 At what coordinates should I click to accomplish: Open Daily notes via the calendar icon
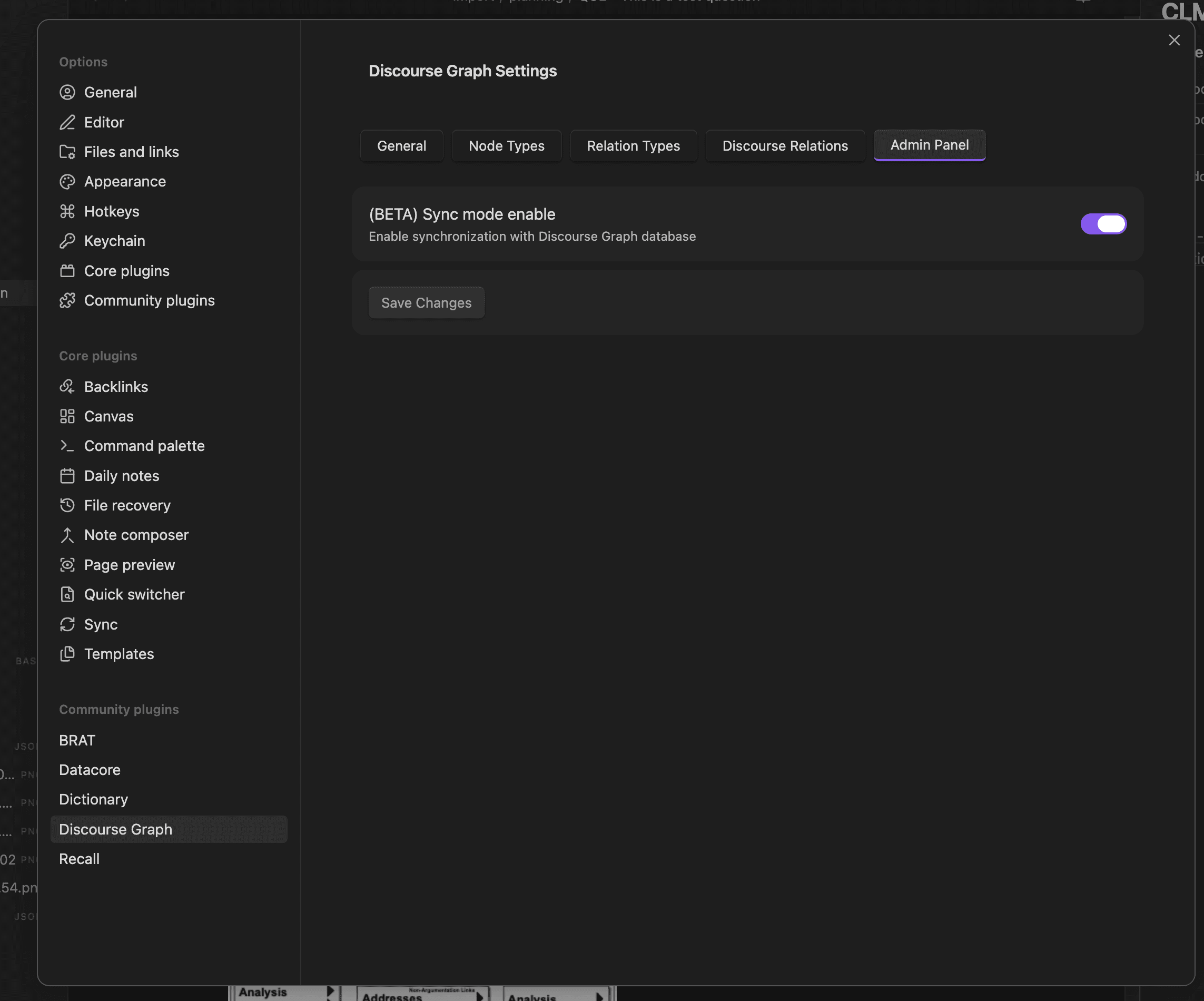pyautogui.click(x=67, y=476)
